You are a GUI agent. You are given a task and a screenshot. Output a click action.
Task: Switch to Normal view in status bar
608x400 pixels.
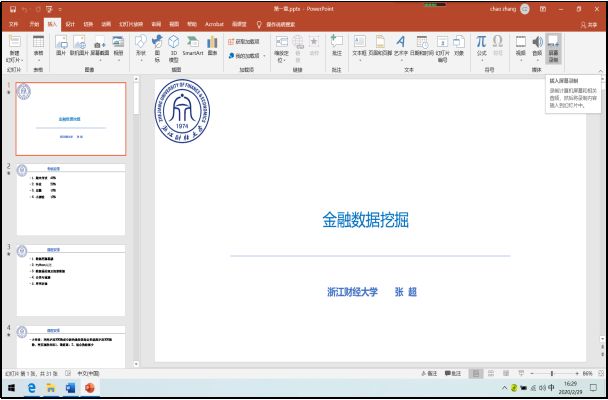[x=474, y=373]
